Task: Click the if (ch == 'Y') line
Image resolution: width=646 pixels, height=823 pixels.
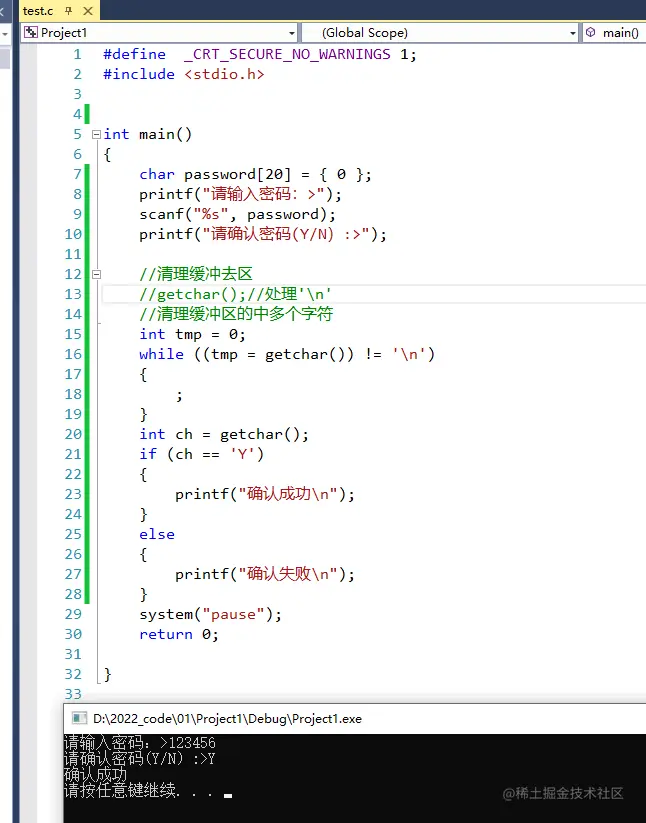Action: [x=202, y=454]
